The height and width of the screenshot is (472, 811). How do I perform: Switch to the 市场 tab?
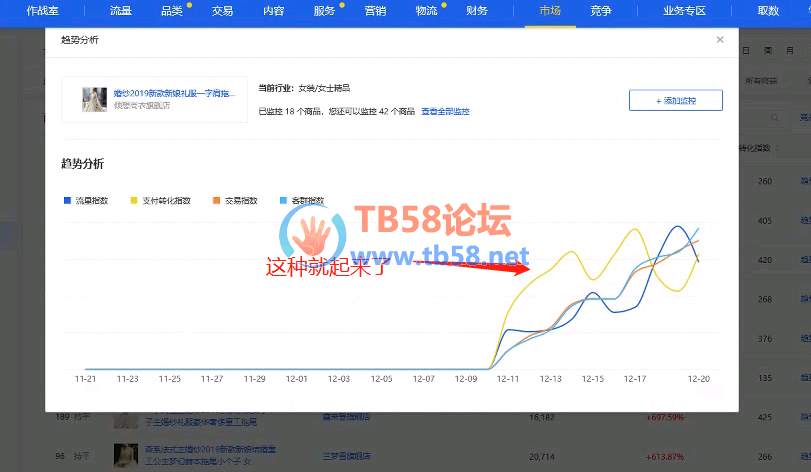tap(549, 11)
